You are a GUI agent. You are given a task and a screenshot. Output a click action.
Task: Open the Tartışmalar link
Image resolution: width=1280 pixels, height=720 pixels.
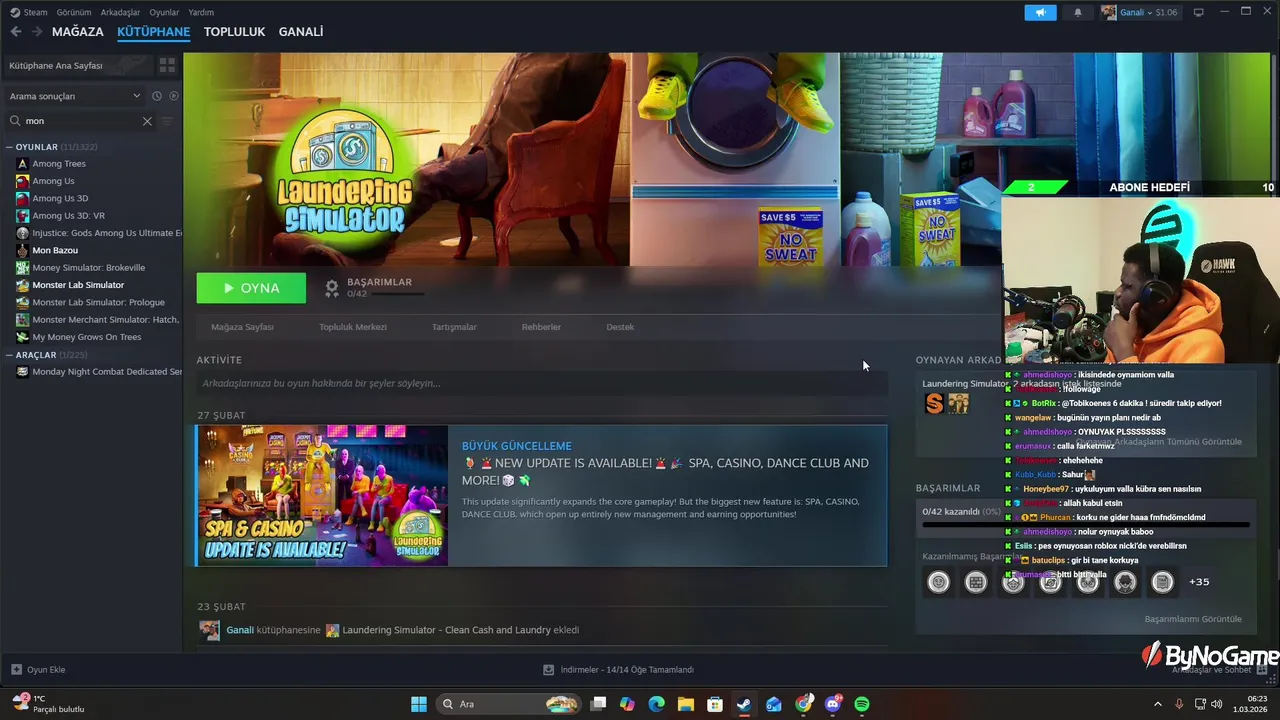coord(454,327)
